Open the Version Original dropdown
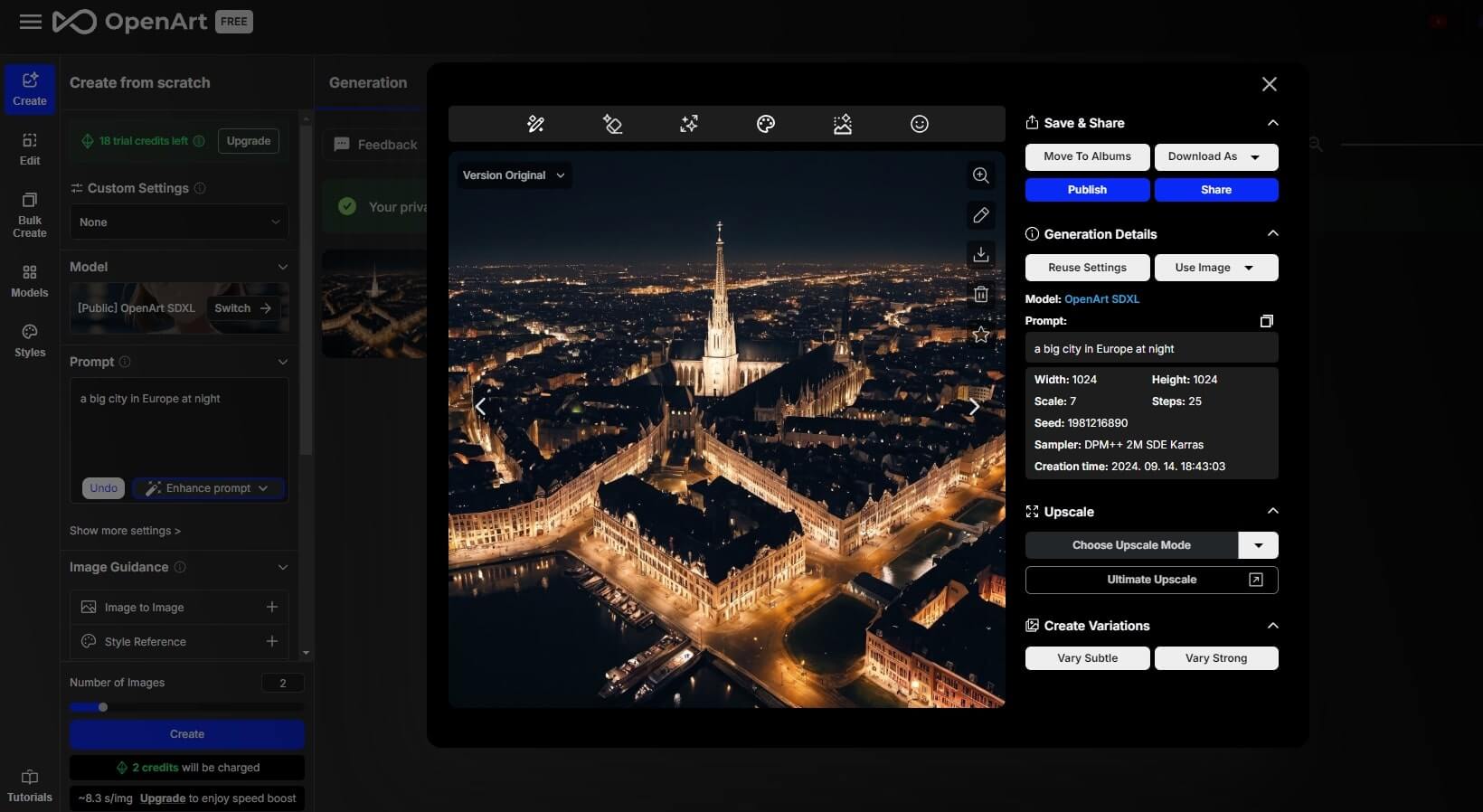The width and height of the screenshot is (1483, 812). (513, 175)
